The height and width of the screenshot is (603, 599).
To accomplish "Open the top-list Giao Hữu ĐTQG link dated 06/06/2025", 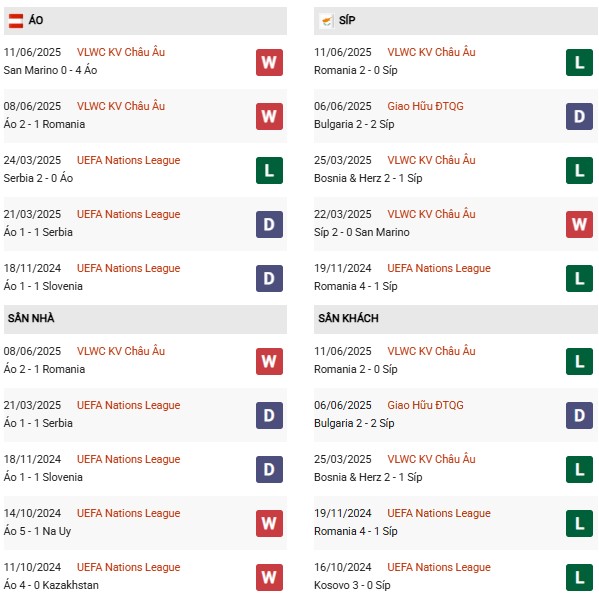I will tap(425, 106).
